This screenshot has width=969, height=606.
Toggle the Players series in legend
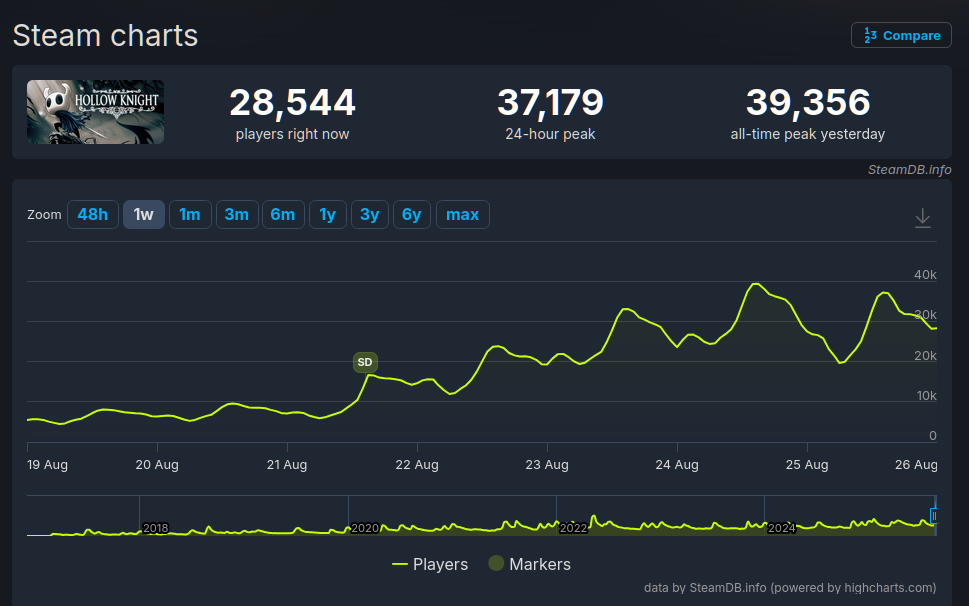(x=430, y=564)
